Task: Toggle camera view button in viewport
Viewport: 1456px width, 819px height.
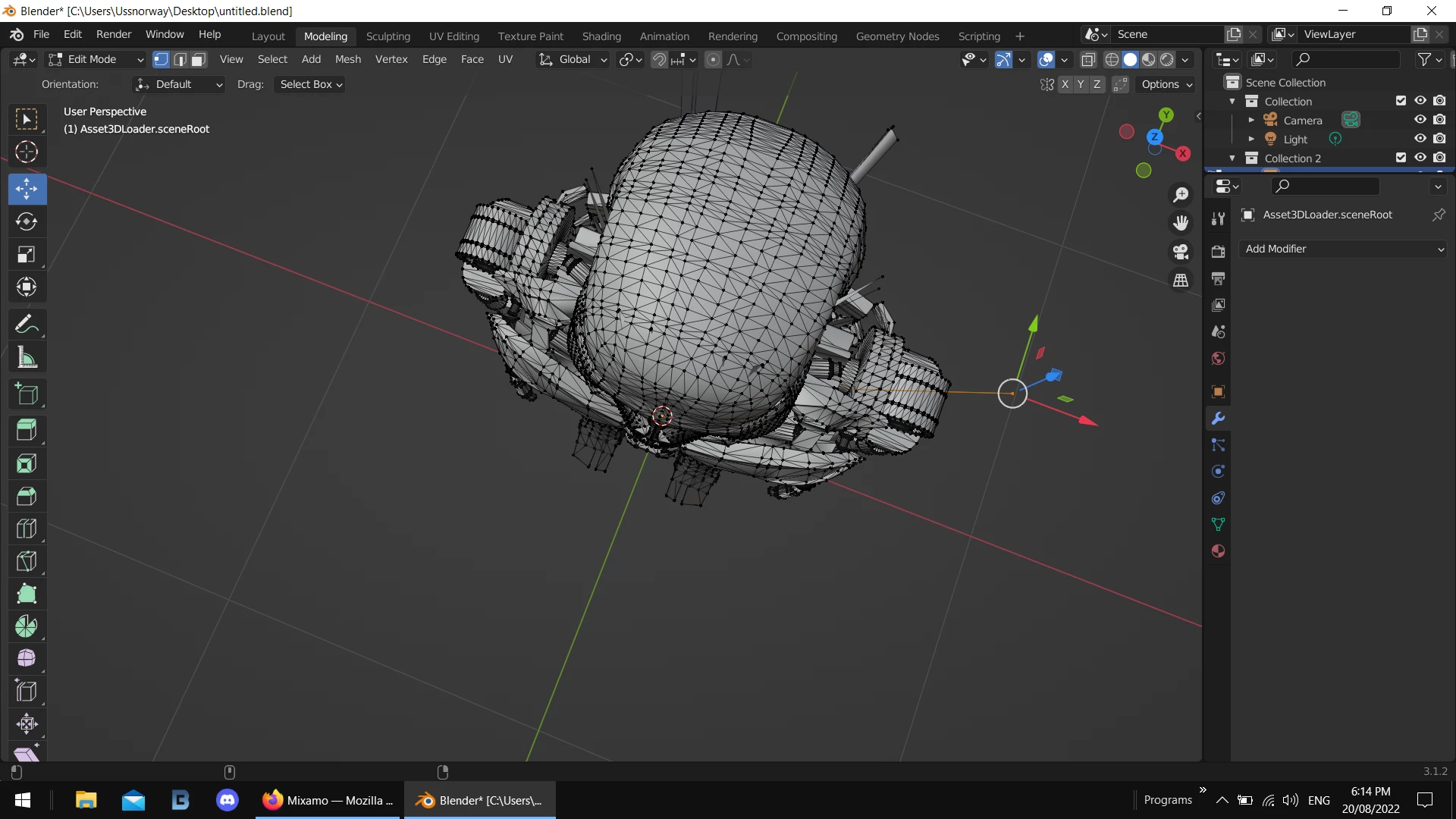Action: tap(1181, 252)
